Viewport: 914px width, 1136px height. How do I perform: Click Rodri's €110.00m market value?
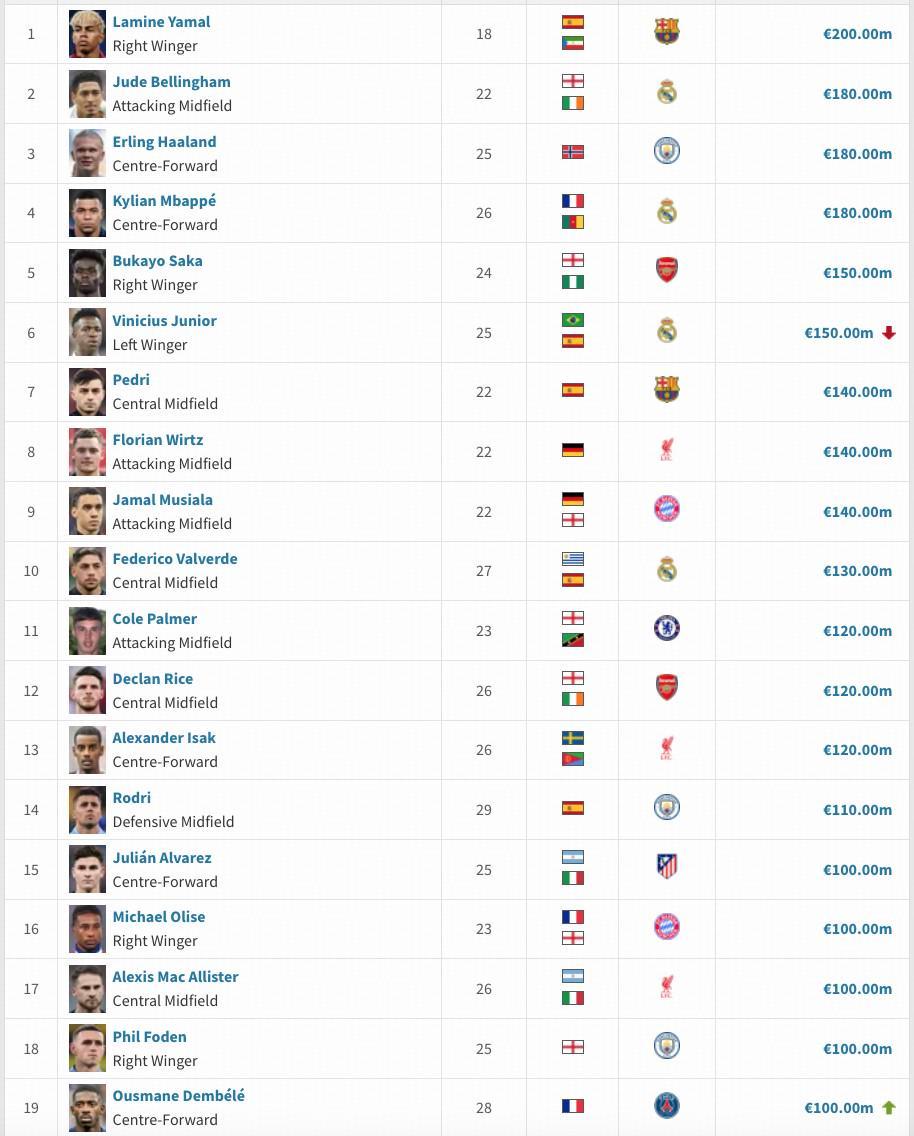(x=857, y=810)
